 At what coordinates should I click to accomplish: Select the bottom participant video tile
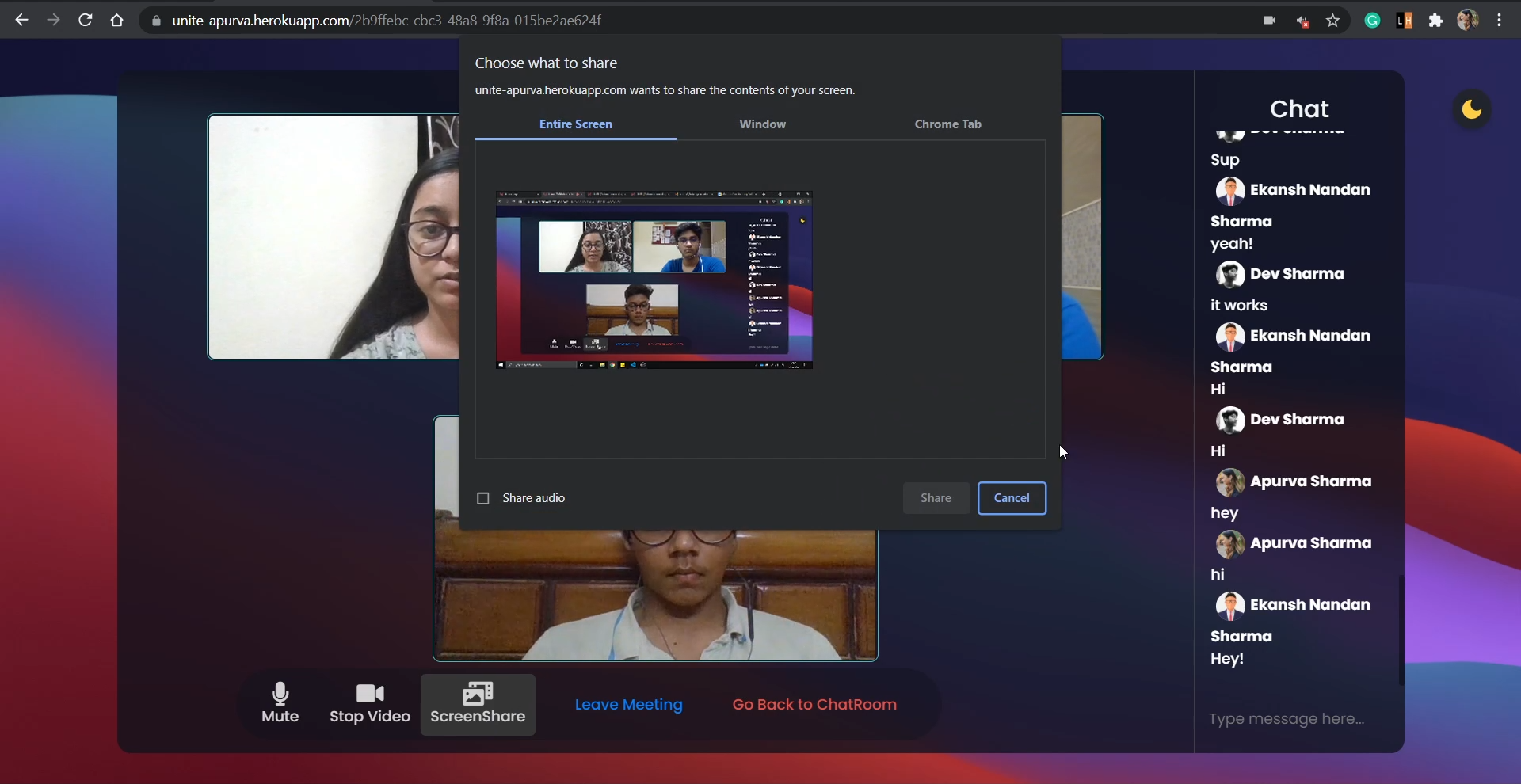tap(656, 596)
